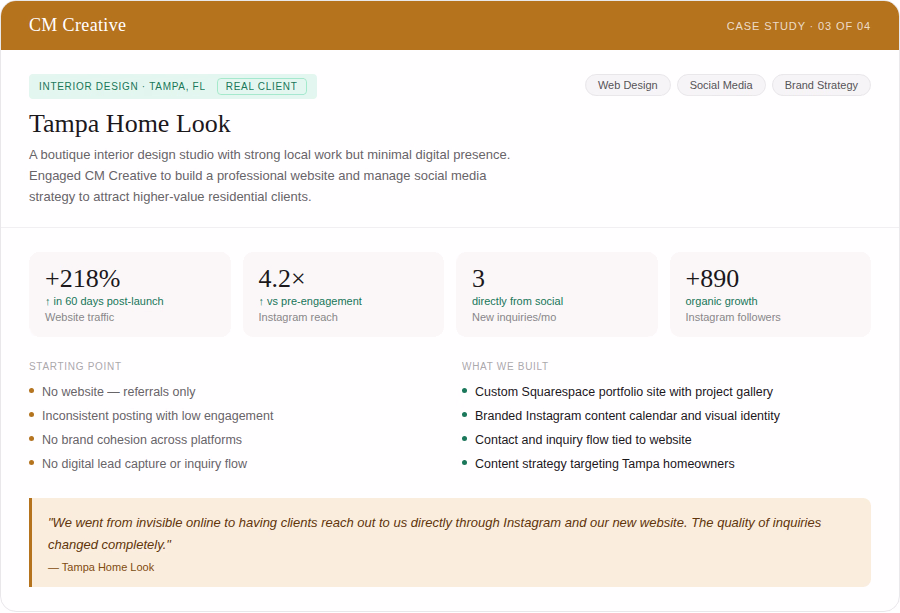Click the 4.2× Instagram reach card
Screen dimensions: 900x613
click(343, 294)
